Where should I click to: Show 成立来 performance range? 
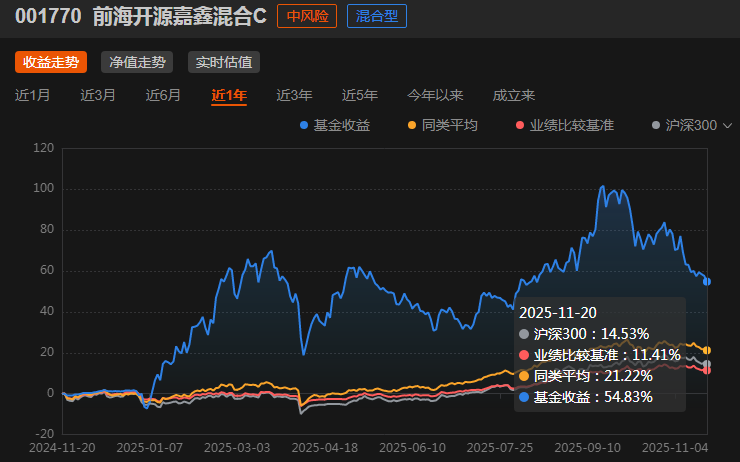tap(514, 96)
